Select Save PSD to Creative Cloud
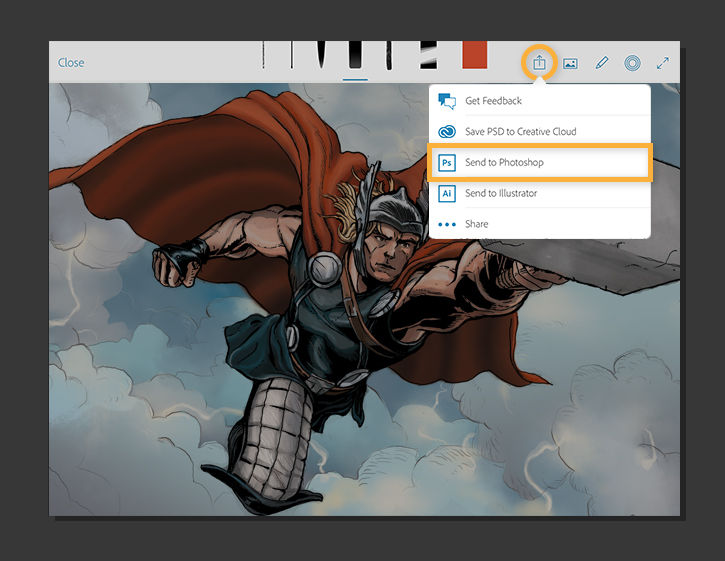 click(x=520, y=131)
